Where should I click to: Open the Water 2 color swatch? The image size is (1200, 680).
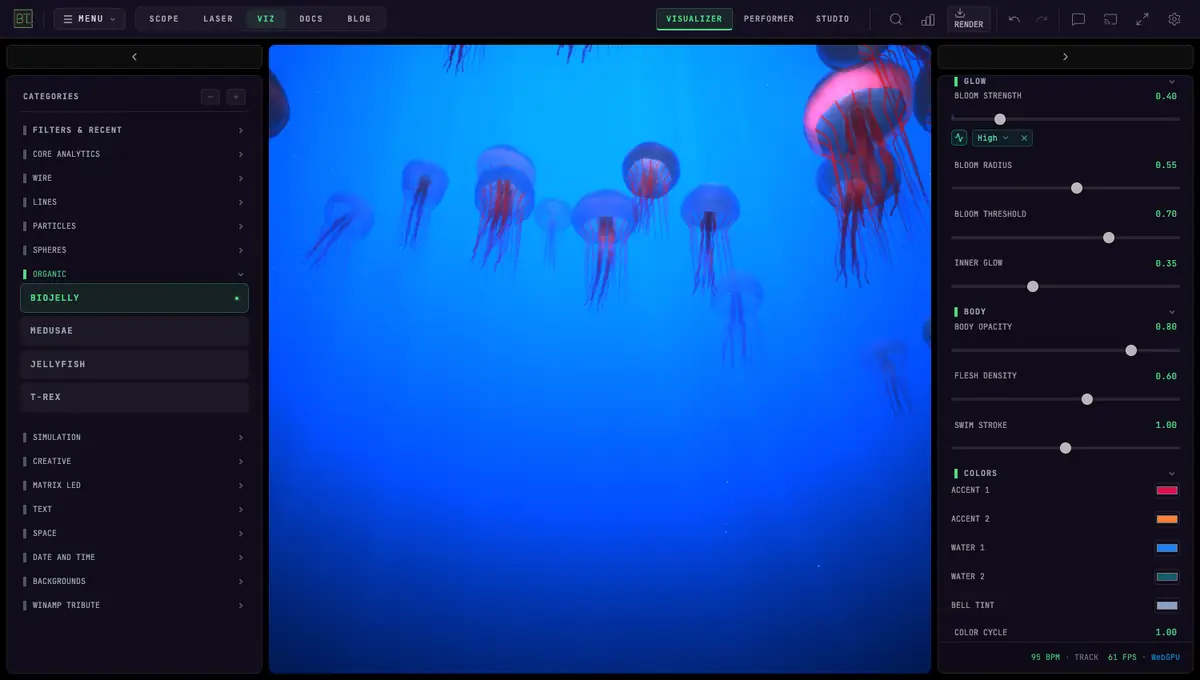pyautogui.click(x=1167, y=577)
